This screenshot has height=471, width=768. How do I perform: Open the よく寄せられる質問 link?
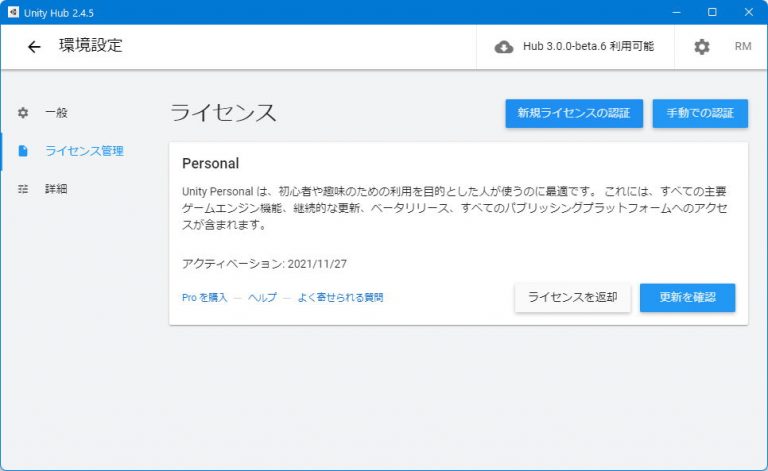point(340,297)
